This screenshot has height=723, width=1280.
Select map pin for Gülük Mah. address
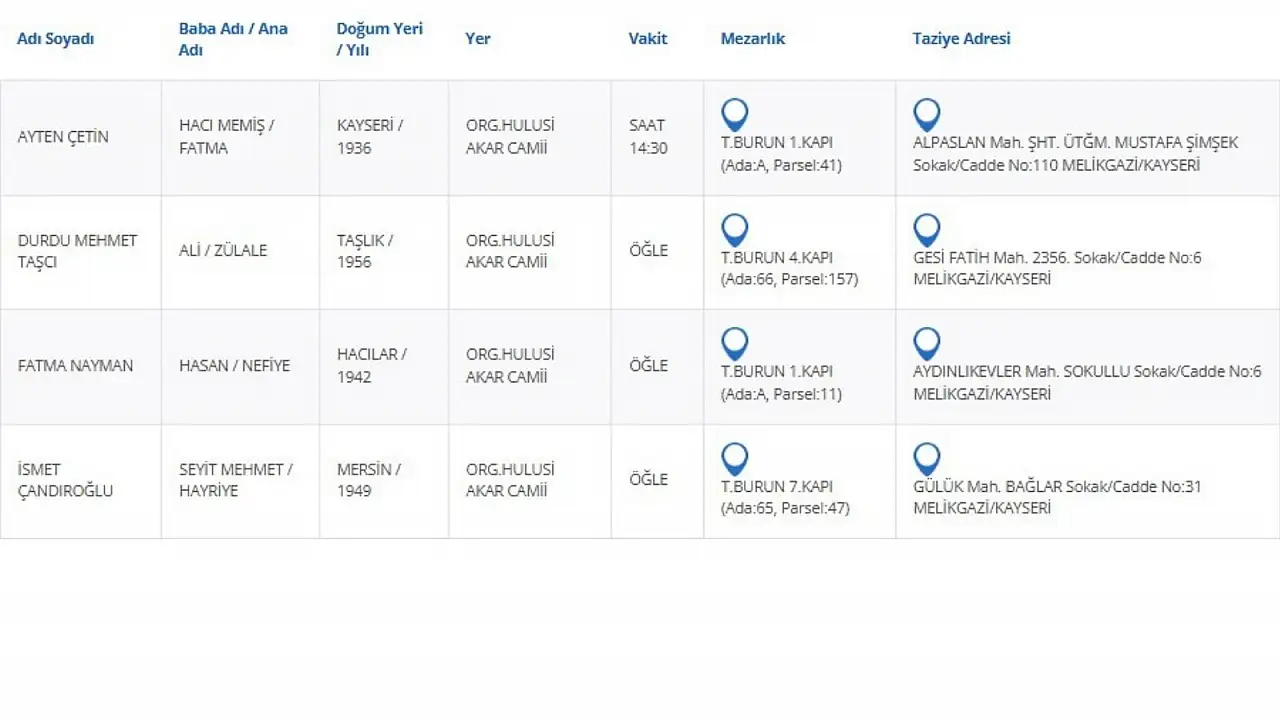click(x=927, y=459)
